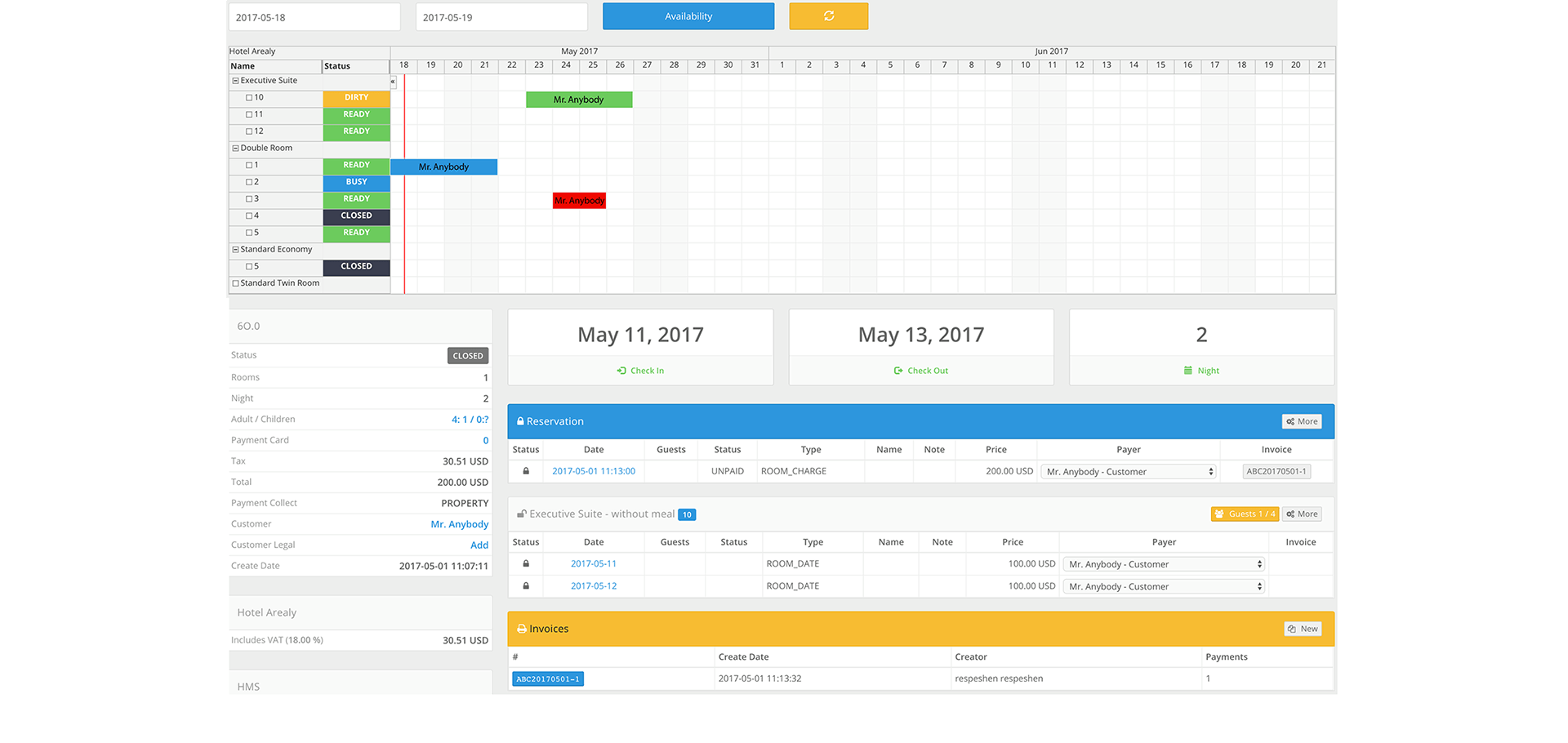Click the blue Availability button
This screenshot has width=1568, height=743.
pyautogui.click(x=688, y=16)
